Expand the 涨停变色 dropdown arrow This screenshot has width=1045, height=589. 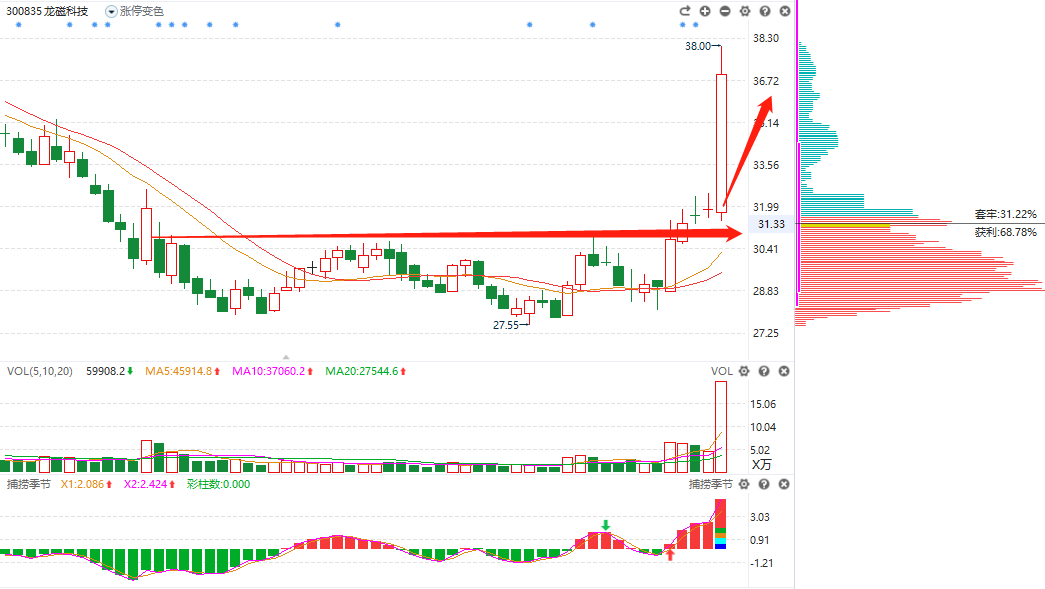pos(111,11)
